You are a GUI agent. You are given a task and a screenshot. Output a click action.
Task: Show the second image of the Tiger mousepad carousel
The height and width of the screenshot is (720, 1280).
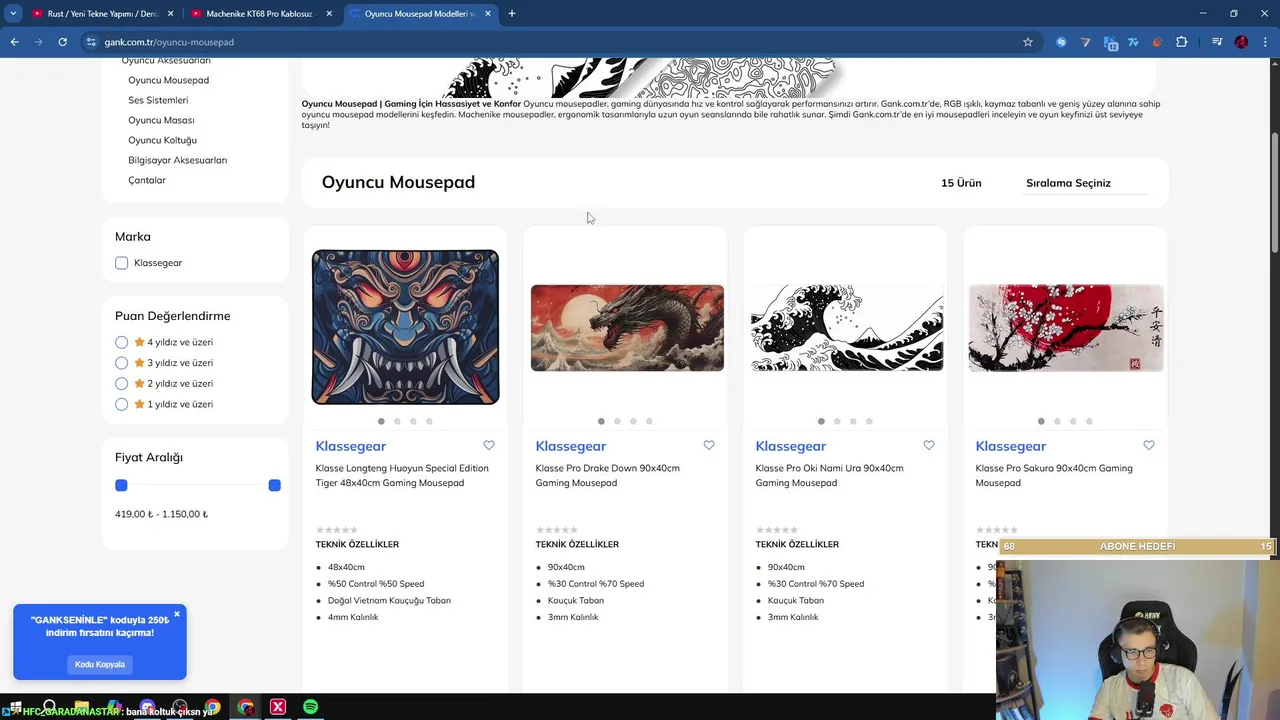pyautogui.click(x=397, y=421)
